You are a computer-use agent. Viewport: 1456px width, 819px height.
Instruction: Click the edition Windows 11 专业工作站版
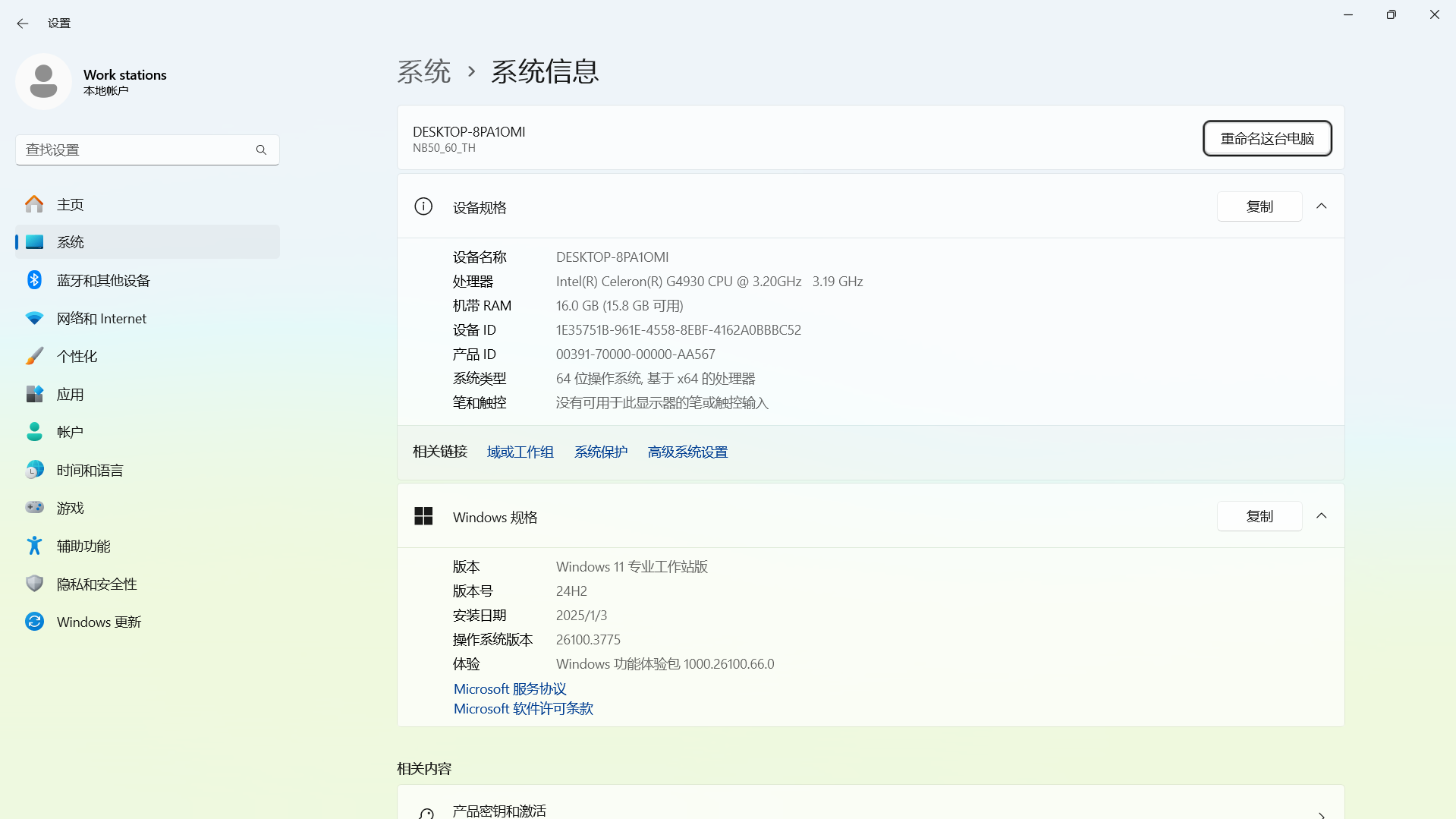click(632, 567)
